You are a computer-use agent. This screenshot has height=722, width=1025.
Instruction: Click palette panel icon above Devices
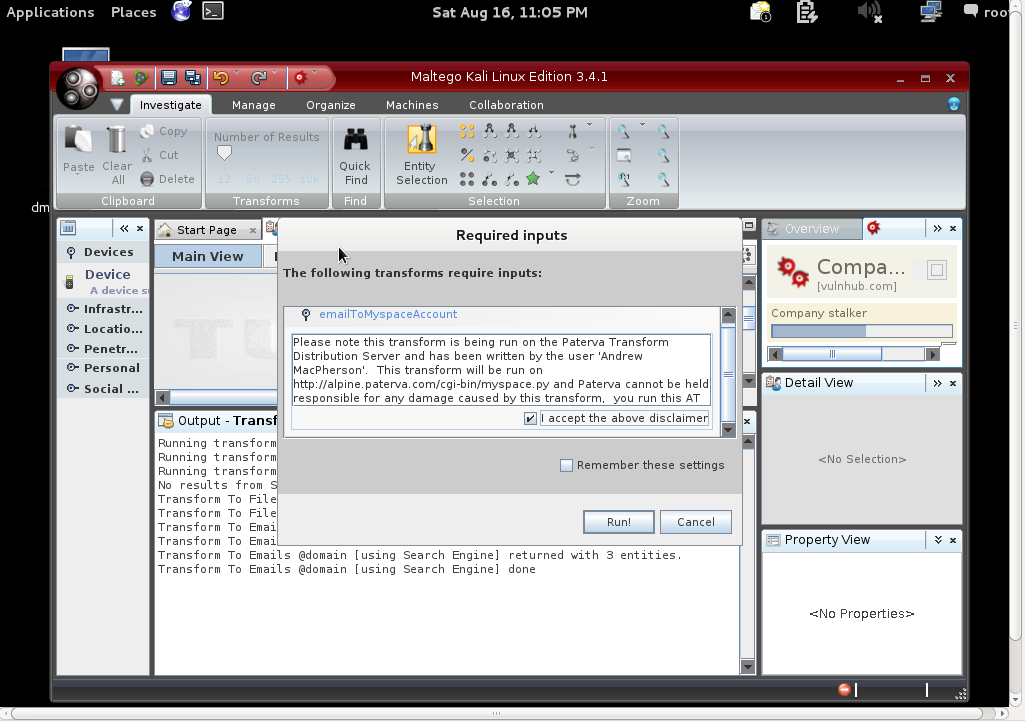68,228
